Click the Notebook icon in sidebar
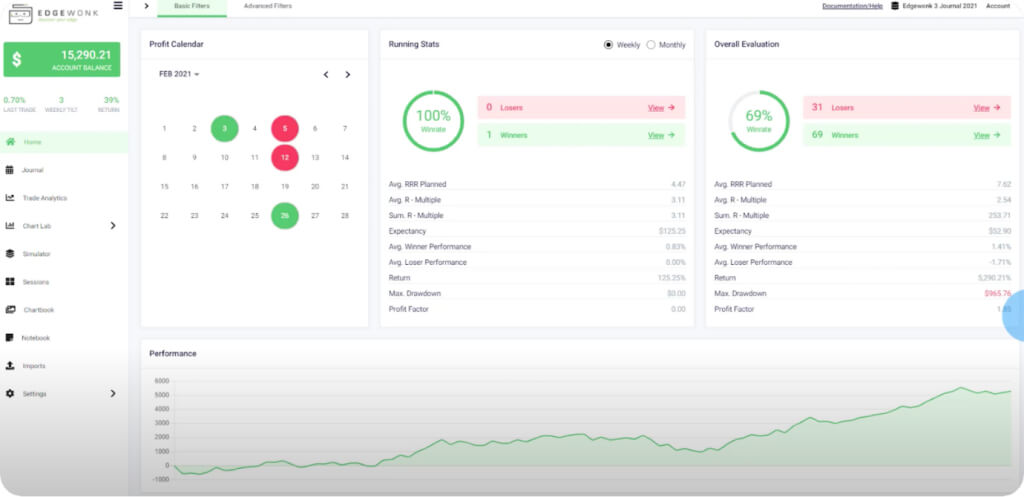This screenshot has height=497, width=1024. tap(10, 338)
